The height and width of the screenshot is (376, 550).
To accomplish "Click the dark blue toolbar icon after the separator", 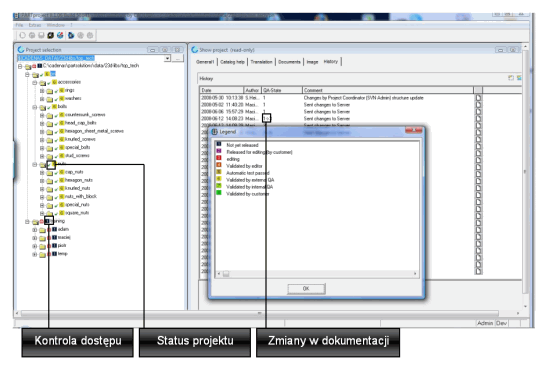I will pyautogui.click(x=71, y=35).
